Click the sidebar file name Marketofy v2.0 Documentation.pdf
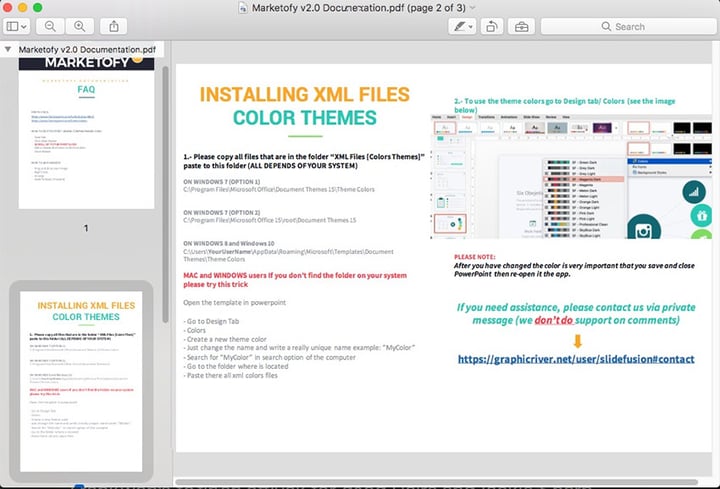 (87, 49)
